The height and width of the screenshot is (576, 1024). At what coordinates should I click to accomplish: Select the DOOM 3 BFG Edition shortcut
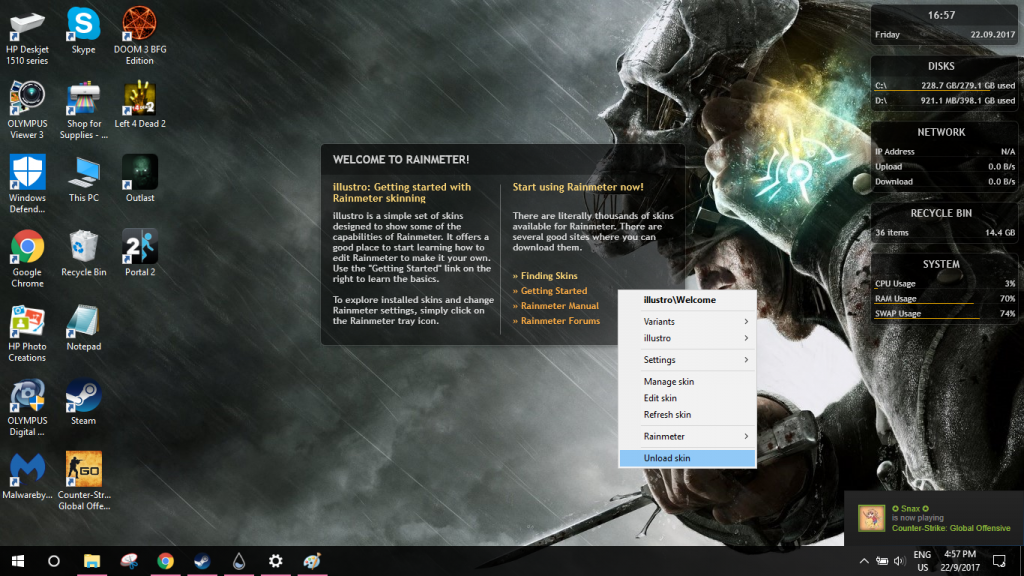pos(140,37)
